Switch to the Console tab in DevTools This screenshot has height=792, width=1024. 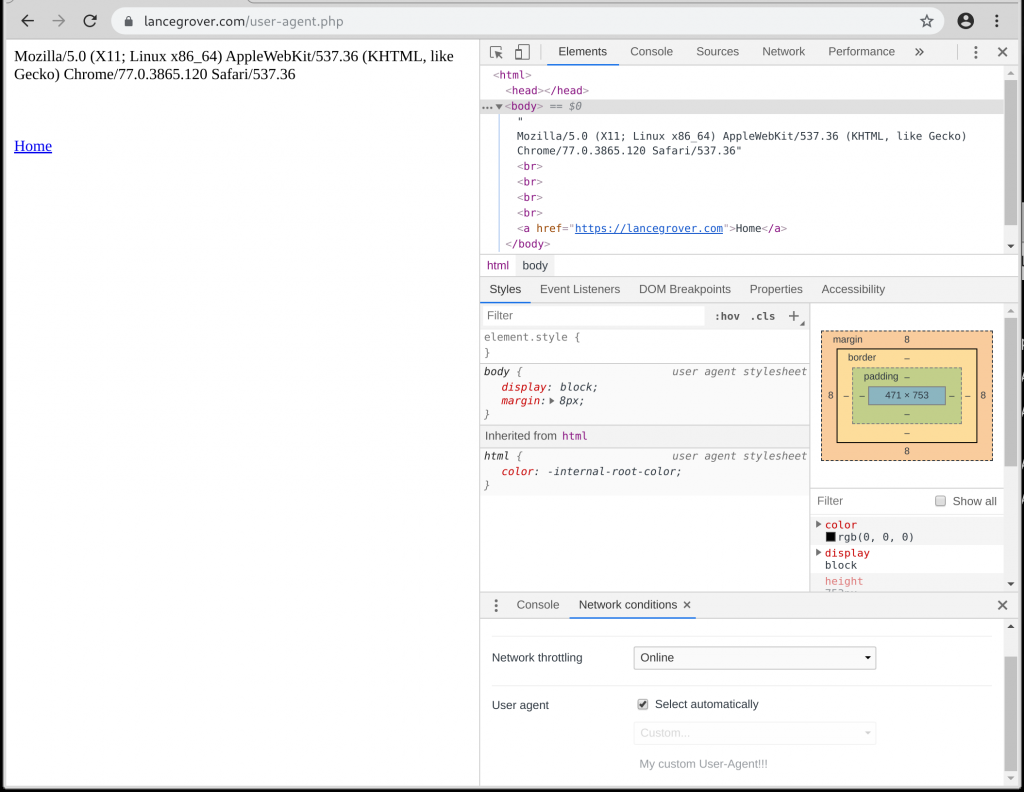[x=651, y=52]
